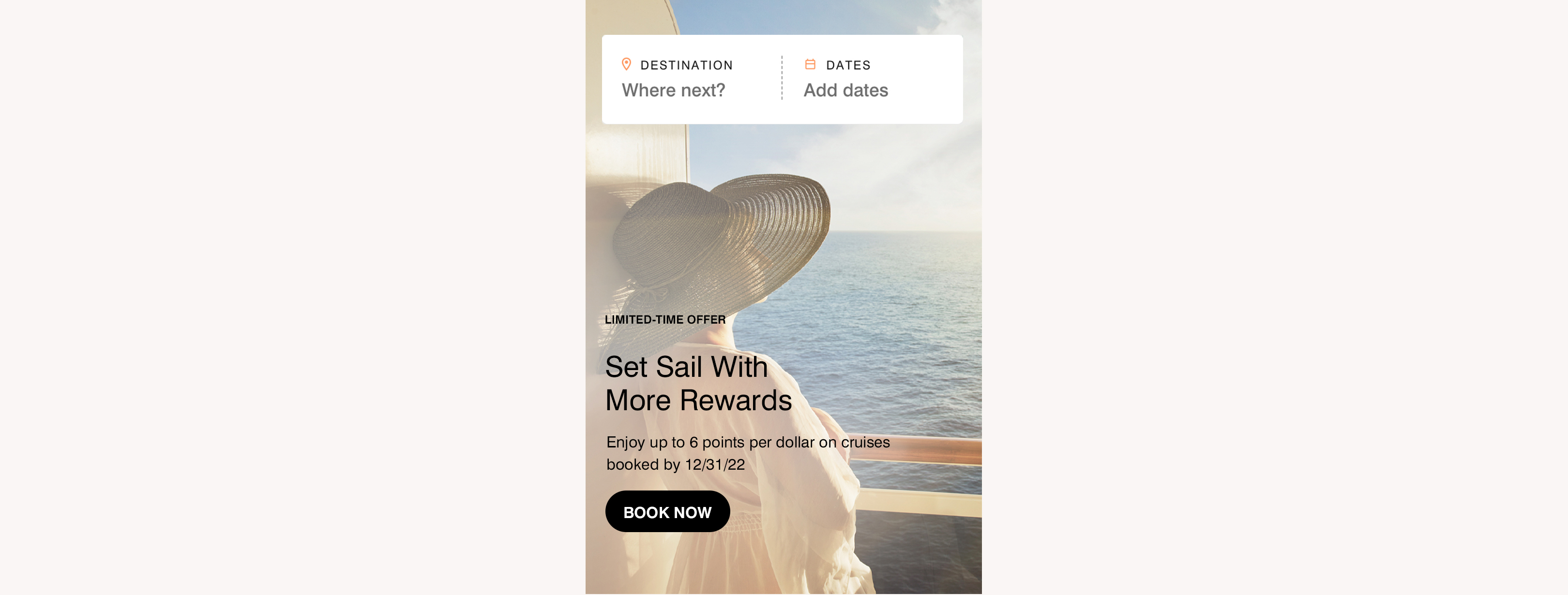Click the "Set Sail With" headline line
The height and width of the screenshot is (595, 1568).
pyautogui.click(x=686, y=367)
